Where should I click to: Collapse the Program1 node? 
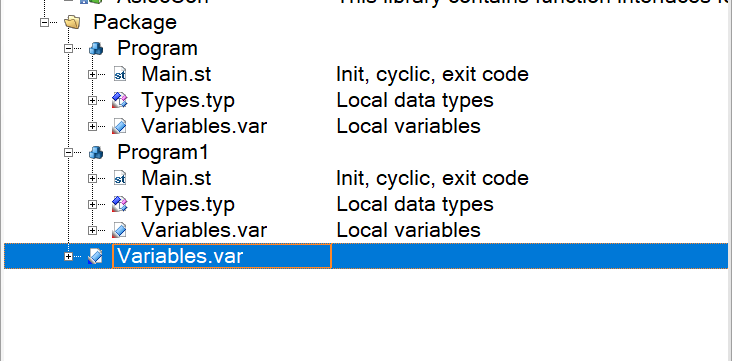pos(69,152)
